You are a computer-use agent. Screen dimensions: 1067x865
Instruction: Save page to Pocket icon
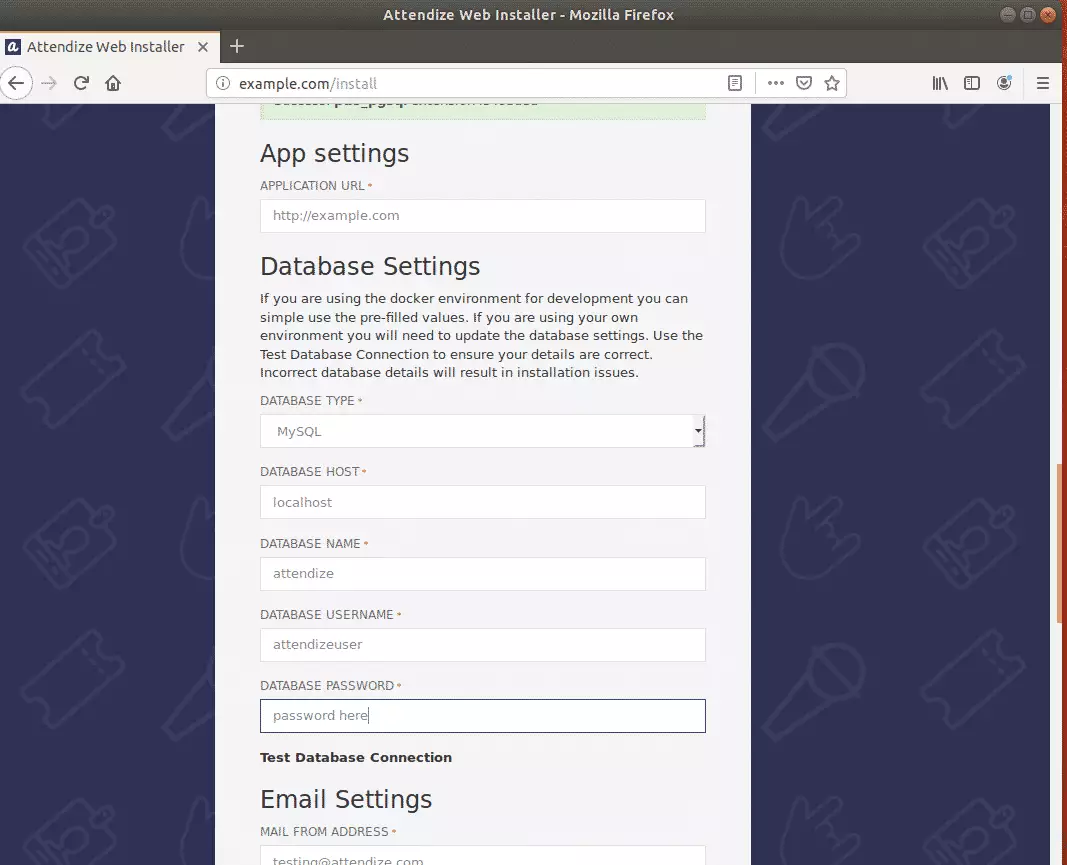point(804,83)
